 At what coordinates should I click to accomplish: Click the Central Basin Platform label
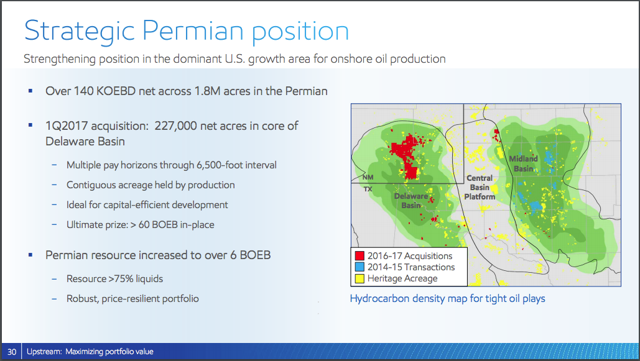(479, 187)
